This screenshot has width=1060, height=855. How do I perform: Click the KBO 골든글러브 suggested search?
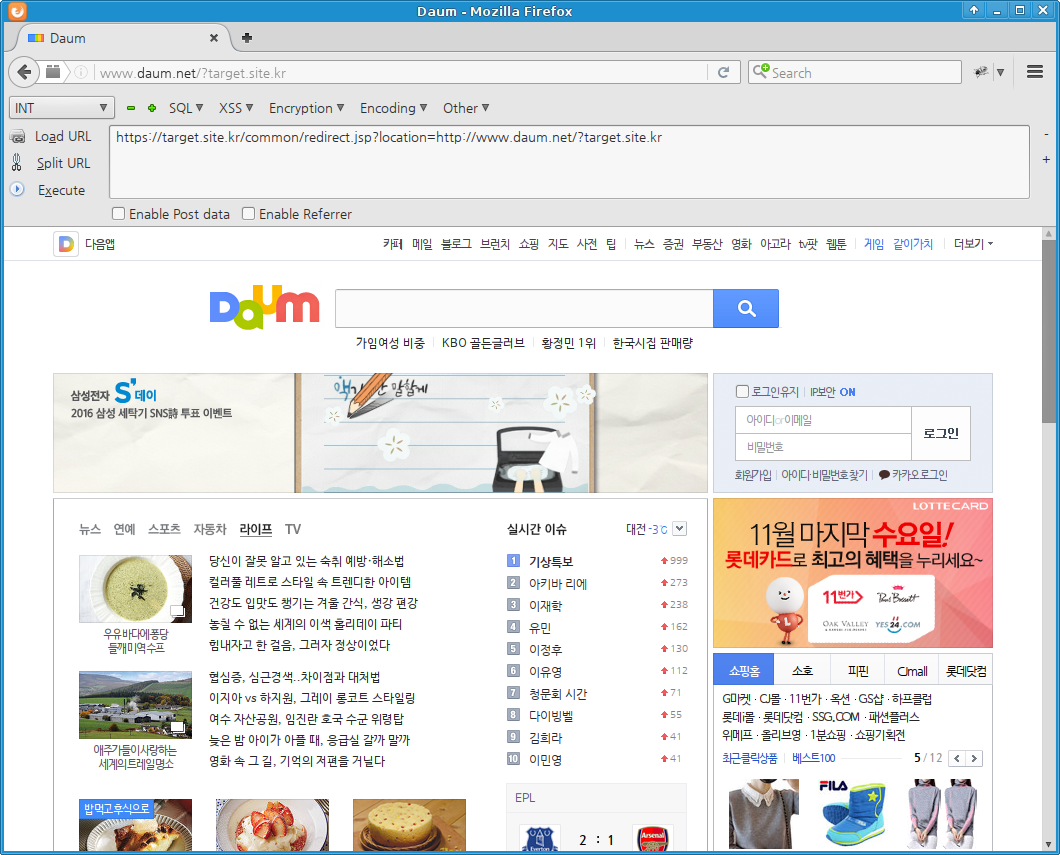click(x=483, y=343)
